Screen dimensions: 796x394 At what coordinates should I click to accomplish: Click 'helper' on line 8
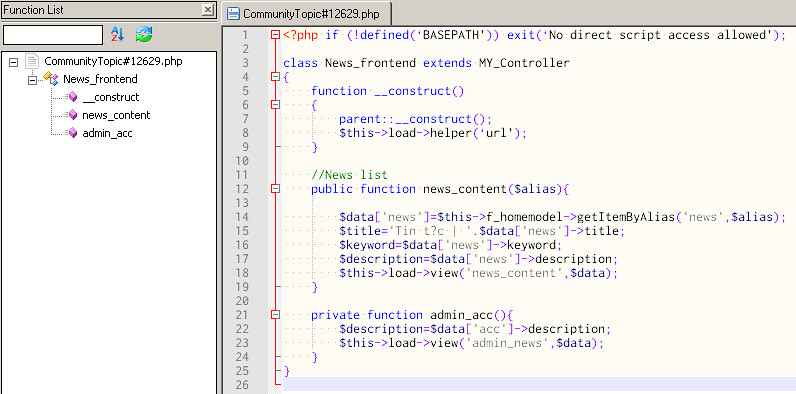(x=451, y=133)
